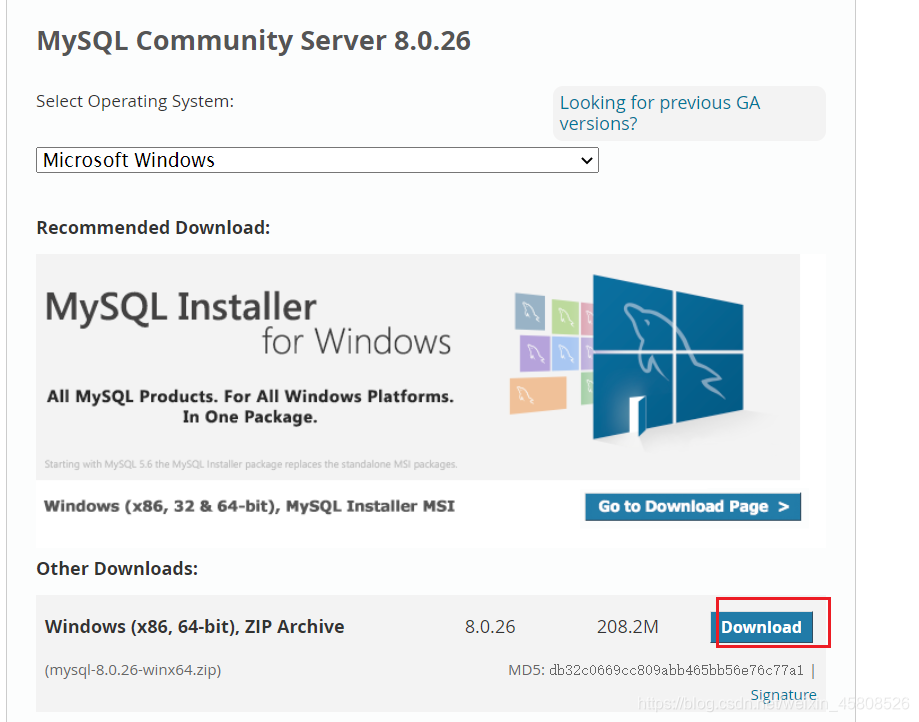Click Looking for previous GA versions link
The height and width of the screenshot is (722, 919).
click(x=659, y=113)
